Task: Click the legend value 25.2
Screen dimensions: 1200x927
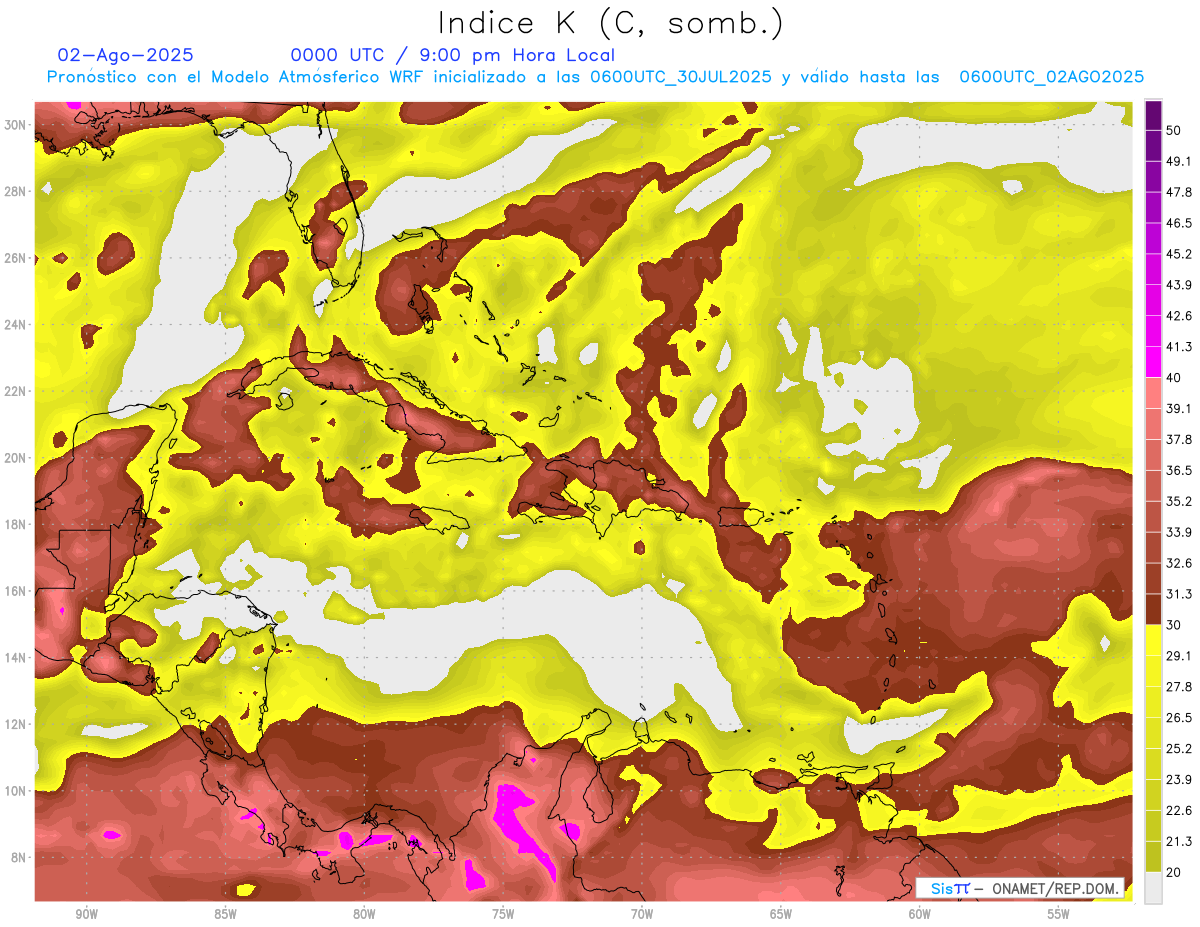Action: (1179, 749)
